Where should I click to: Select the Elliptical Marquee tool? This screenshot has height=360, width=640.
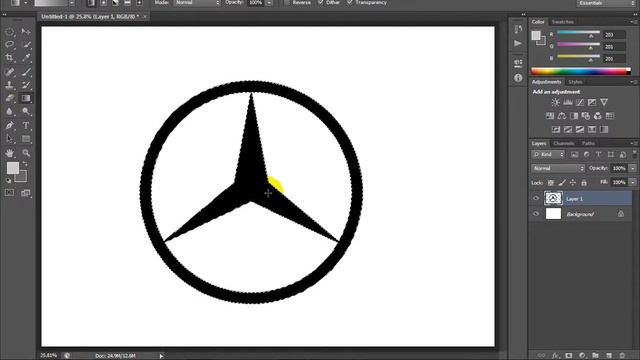pos(9,31)
